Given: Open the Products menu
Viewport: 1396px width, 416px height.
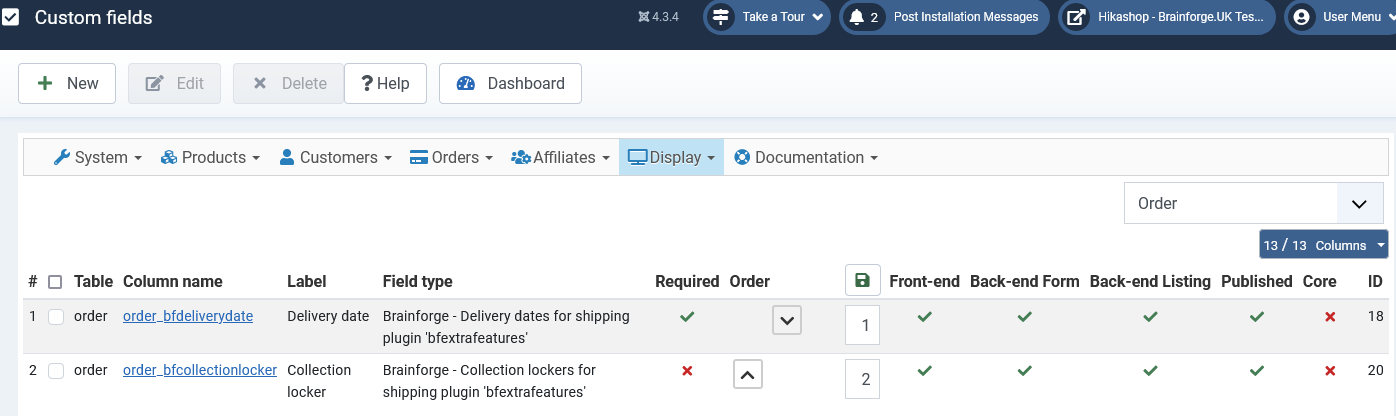Looking at the screenshot, I should tap(210, 157).
